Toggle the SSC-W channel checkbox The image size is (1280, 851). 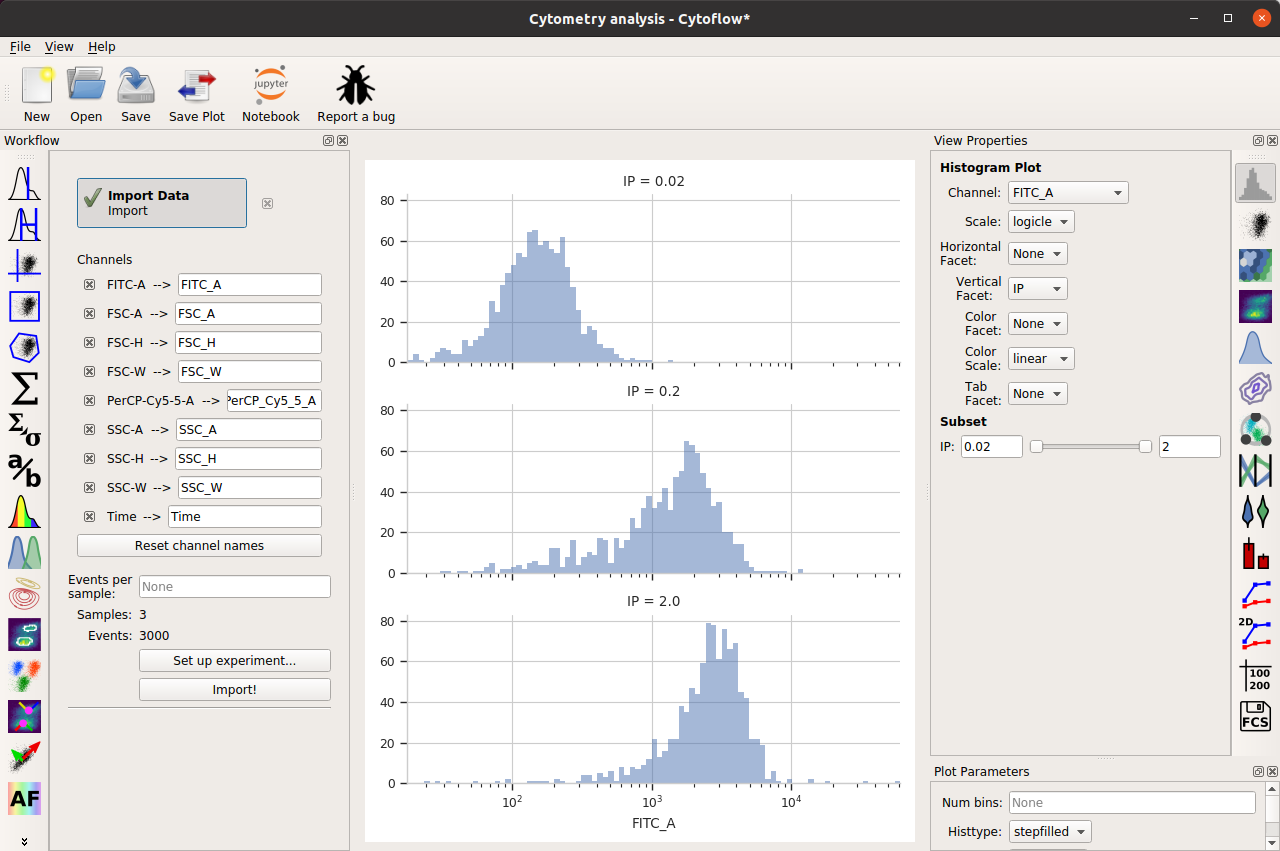89,488
